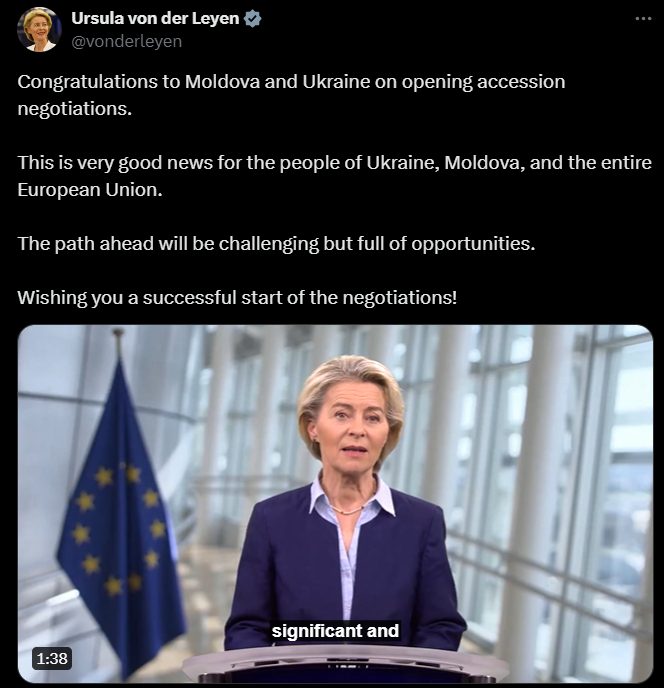Click the EU flag in the video
The width and height of the screenshot is (664, 688).
click(x=119, y=518)
